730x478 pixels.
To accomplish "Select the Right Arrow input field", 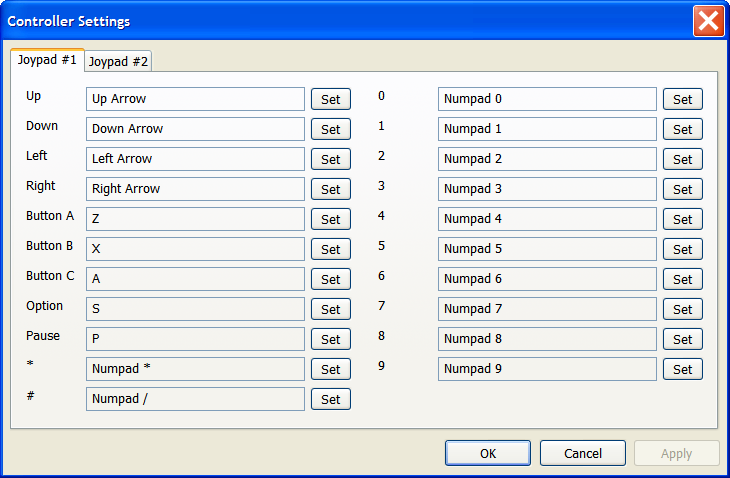I will tap(195, 189).
